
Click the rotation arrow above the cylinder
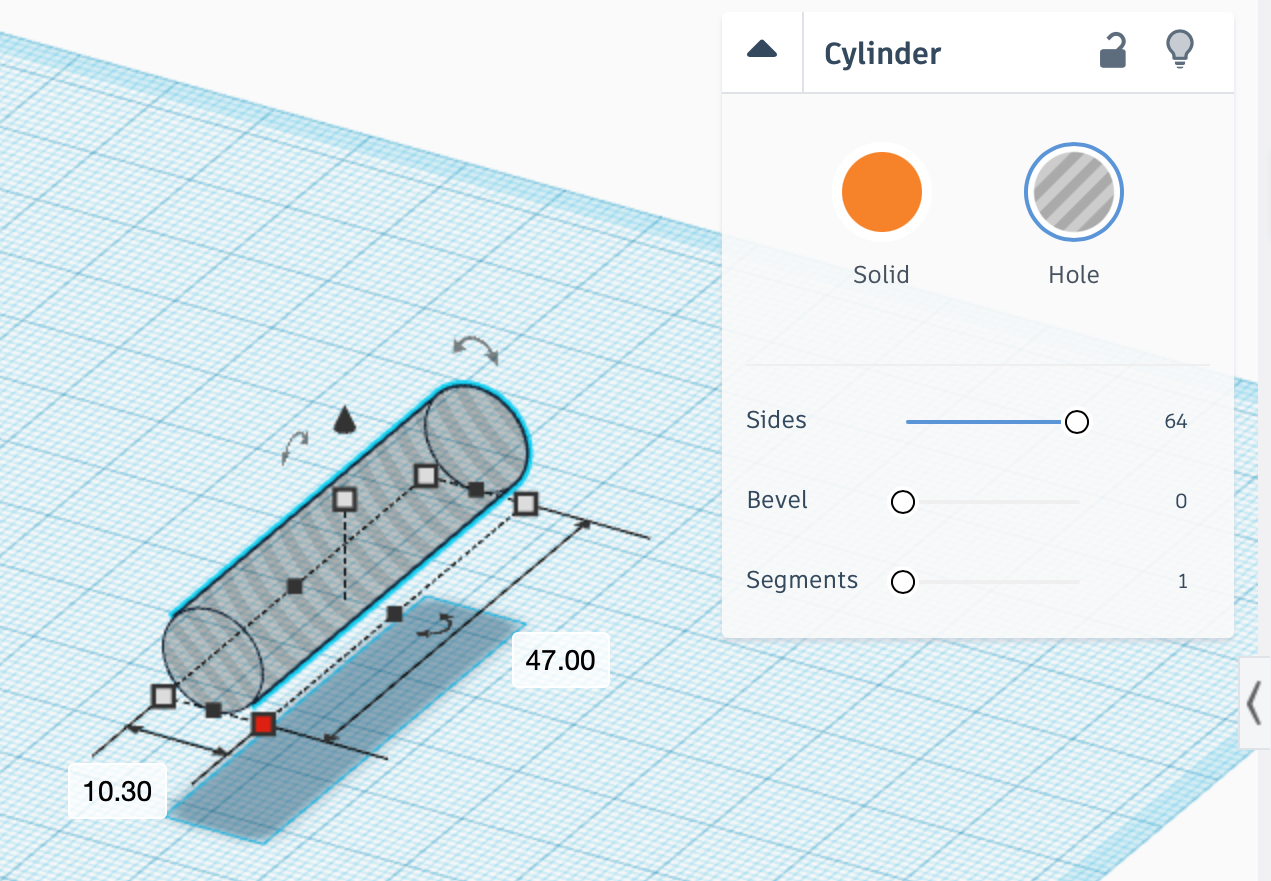pos(475,349)
